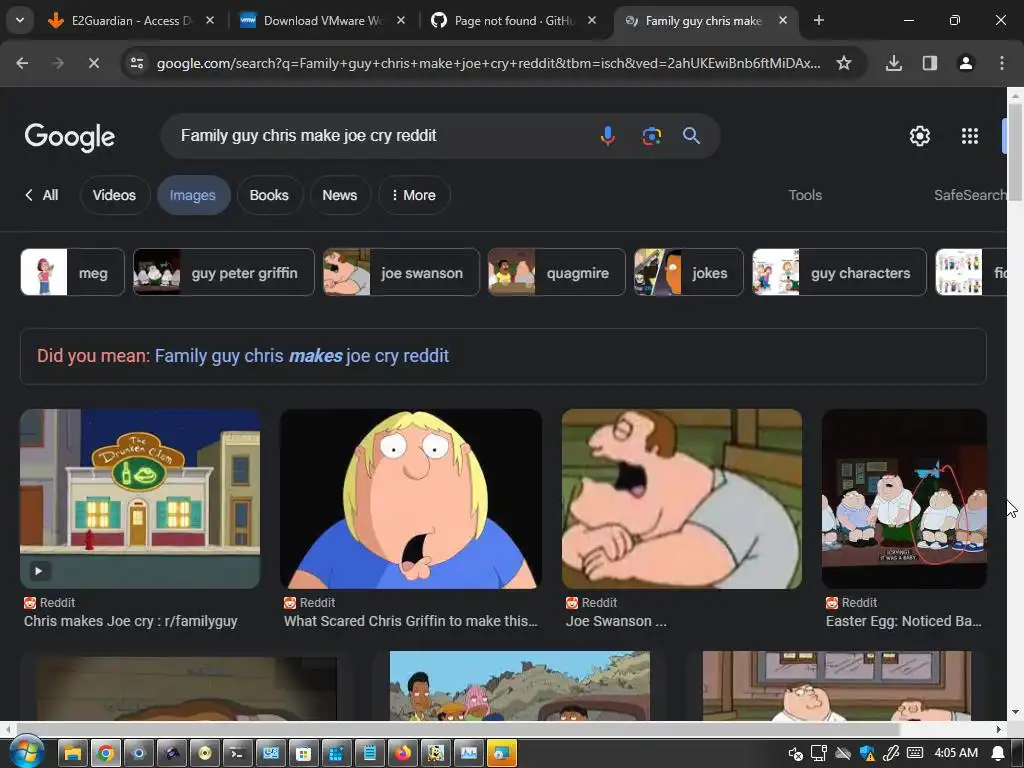1024x768 pixels.
Task: Select the Videos filter
Action: pyautogui.click(x=114, y=195)
